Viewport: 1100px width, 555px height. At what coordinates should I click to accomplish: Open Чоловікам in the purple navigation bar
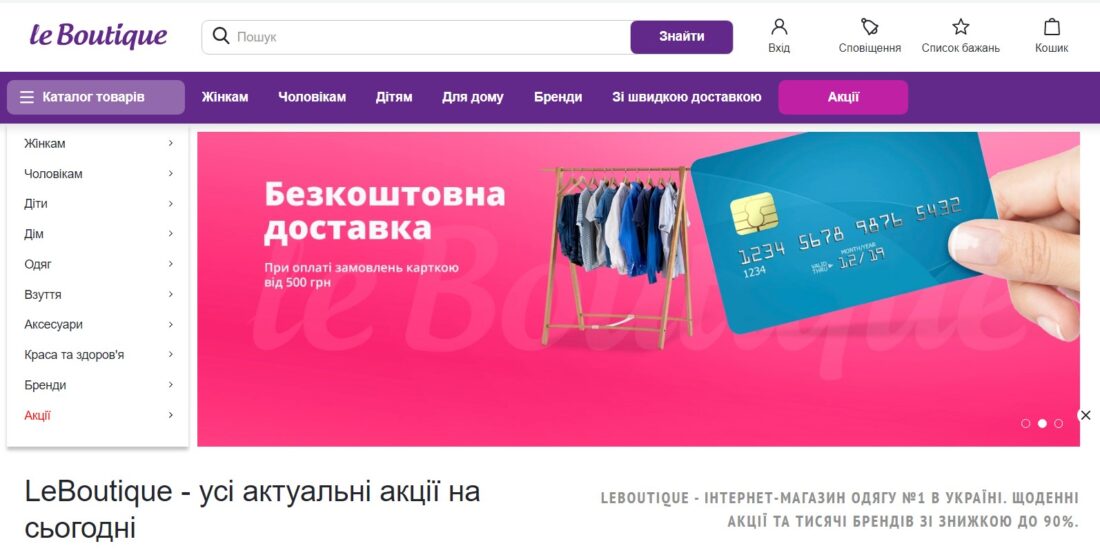coord(312,97)
